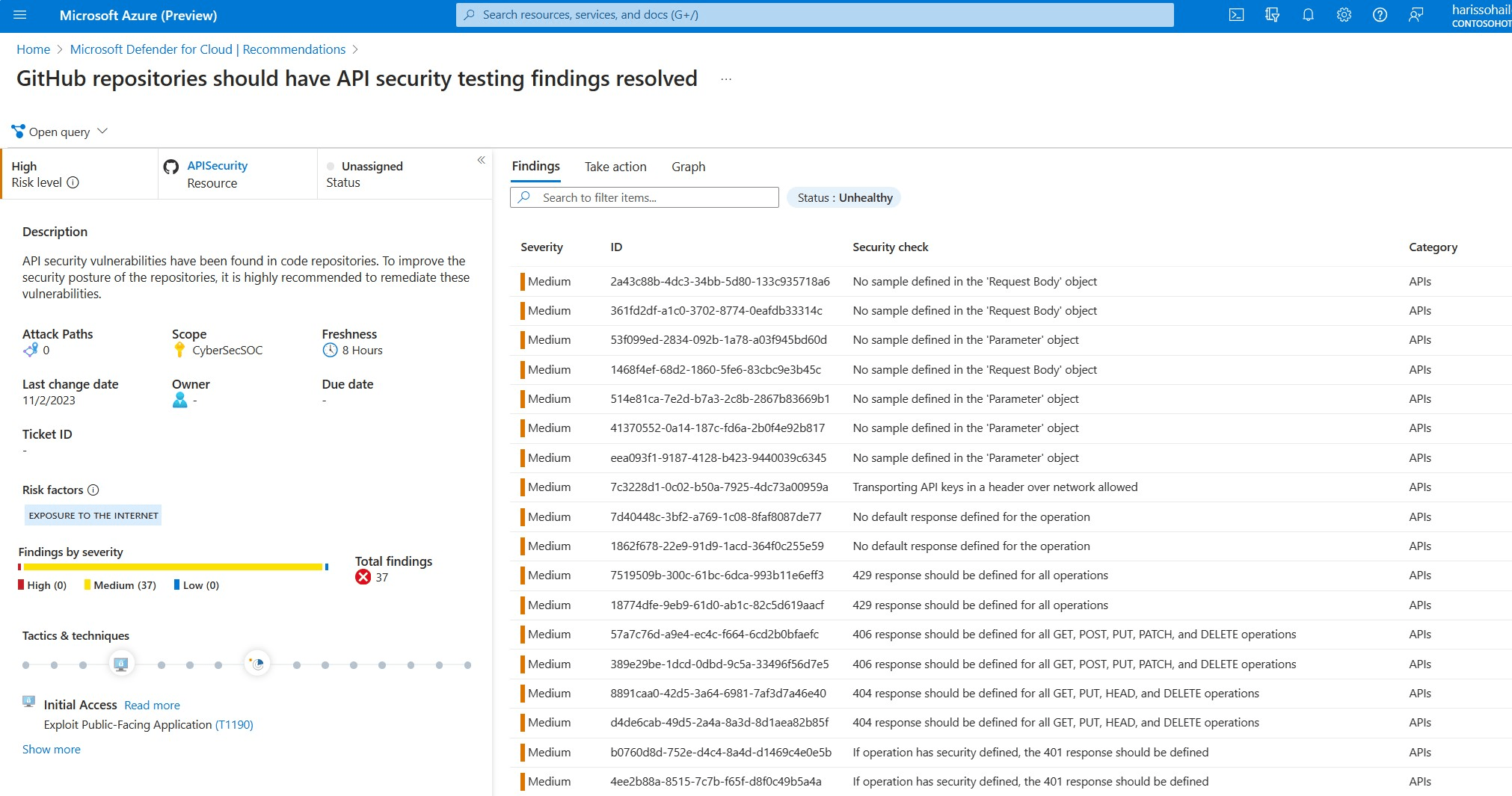Follow the Exploit Public-Facing Application T1190 link
The height and width of the screenshot is (796, 1512).
(x=235, y=724)
